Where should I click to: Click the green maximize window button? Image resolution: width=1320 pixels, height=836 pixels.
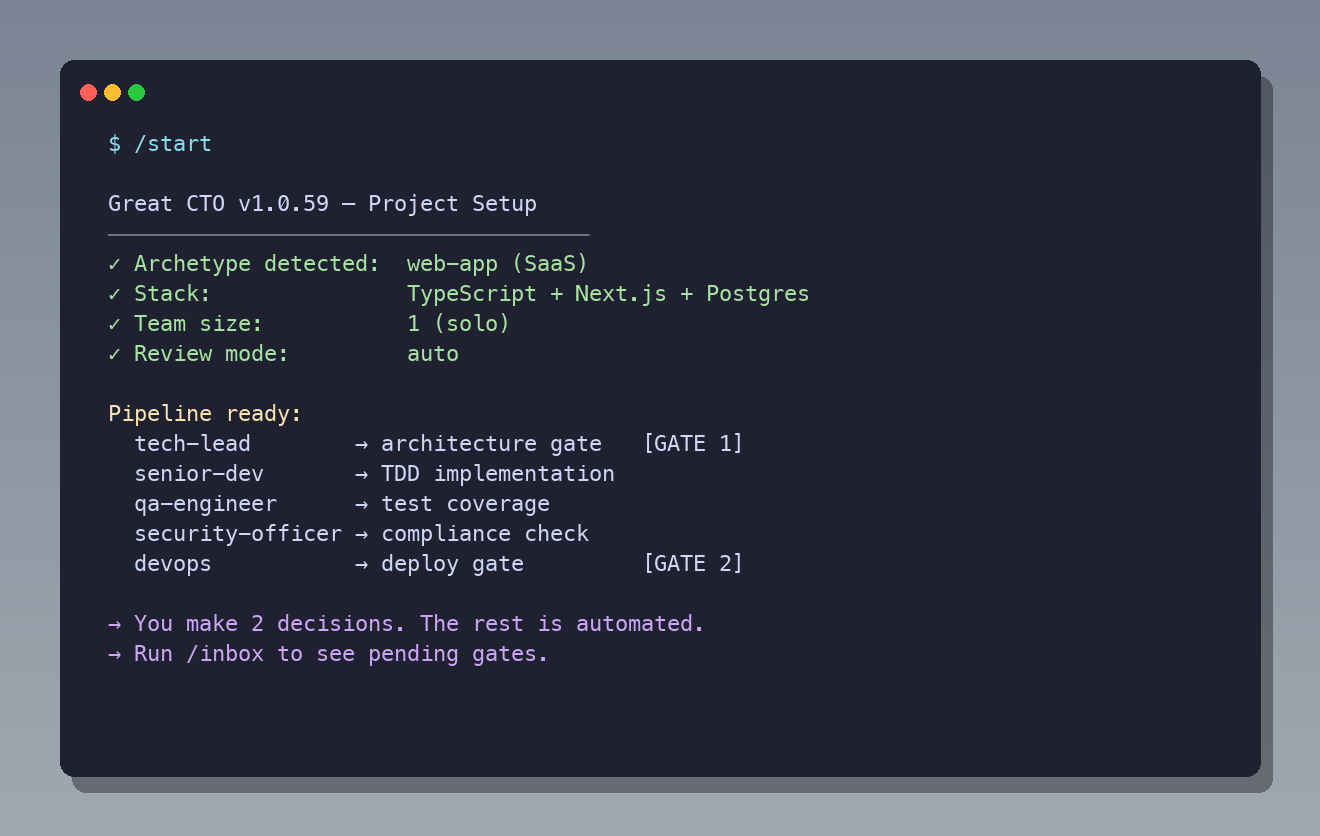136,93
